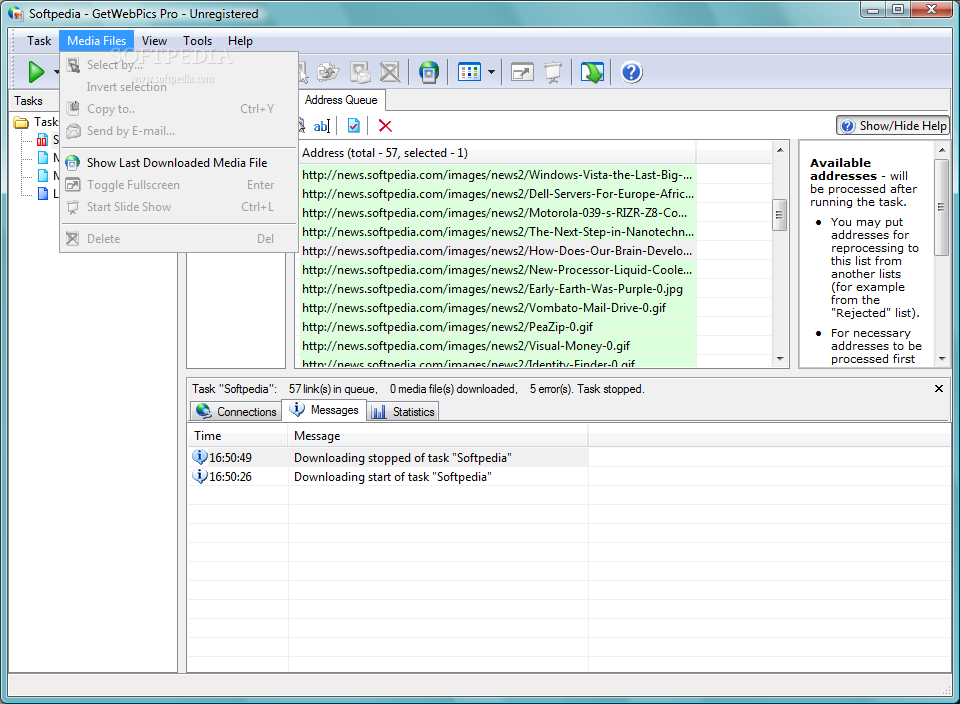Click the Address column header
960x704 pixels.
(496, 153)
